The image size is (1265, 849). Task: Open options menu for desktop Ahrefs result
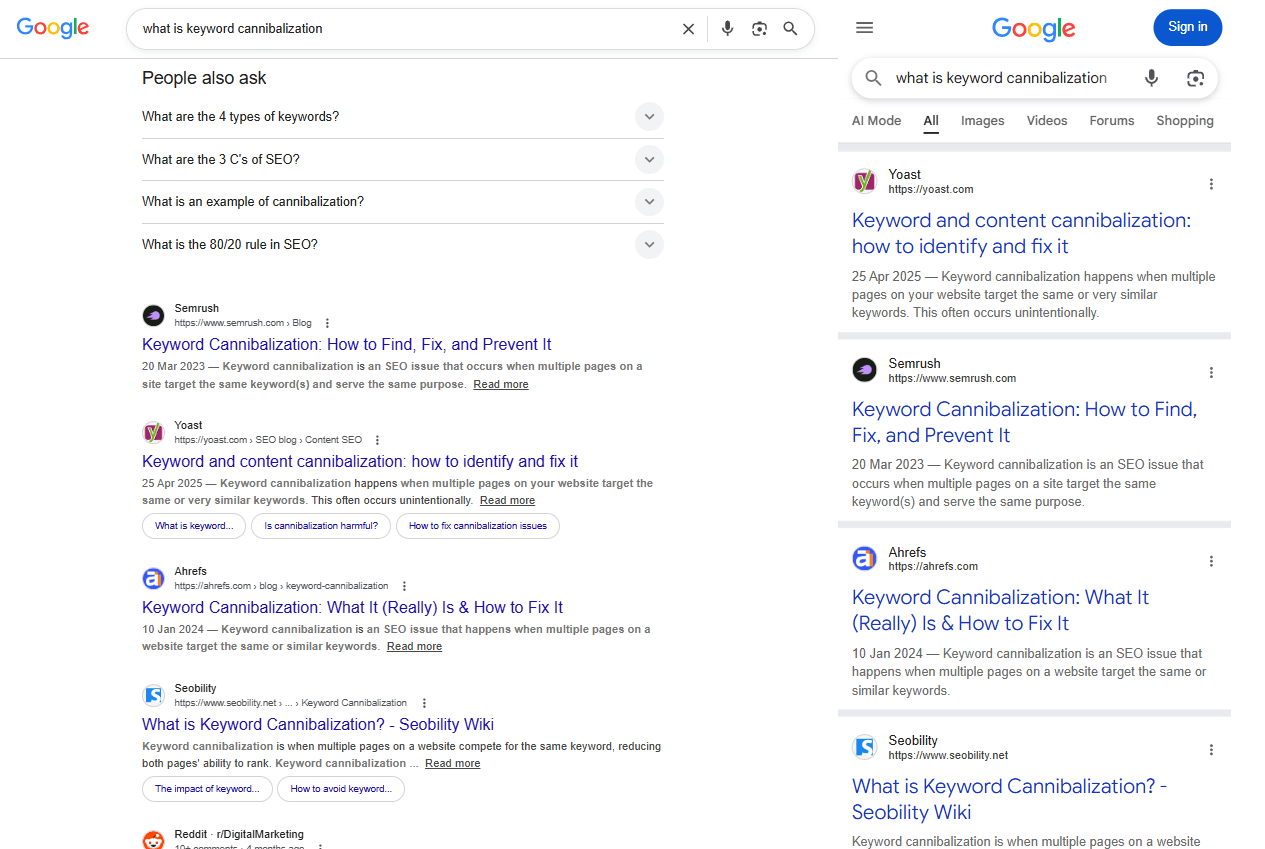point(404,586)
